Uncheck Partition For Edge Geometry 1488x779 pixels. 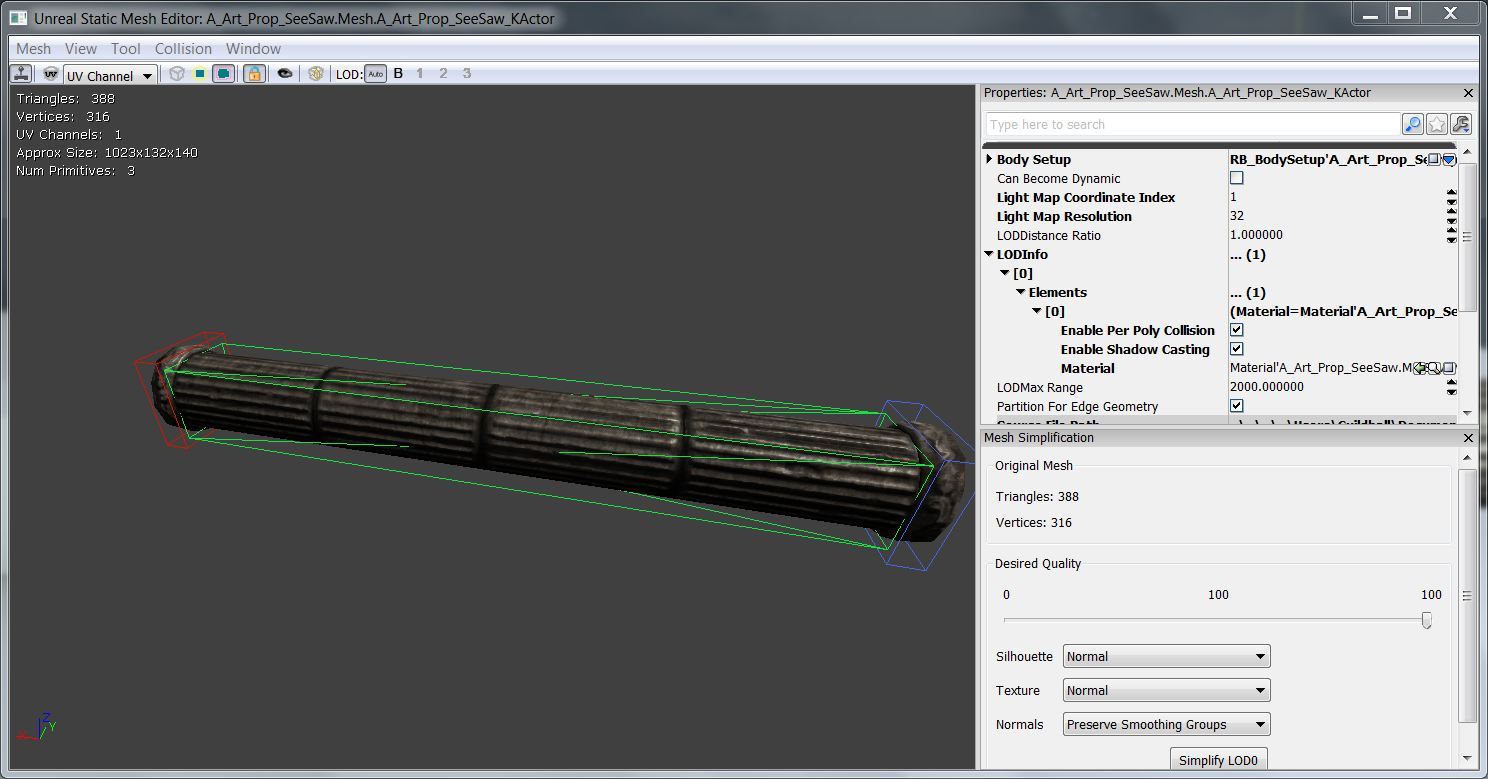click(1237, 406)
